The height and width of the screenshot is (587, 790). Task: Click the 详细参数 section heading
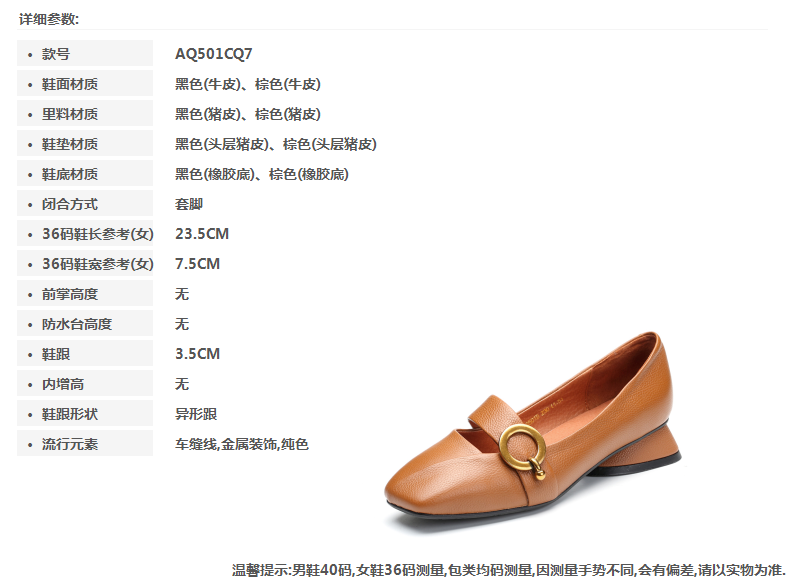(x=49, y=19)
